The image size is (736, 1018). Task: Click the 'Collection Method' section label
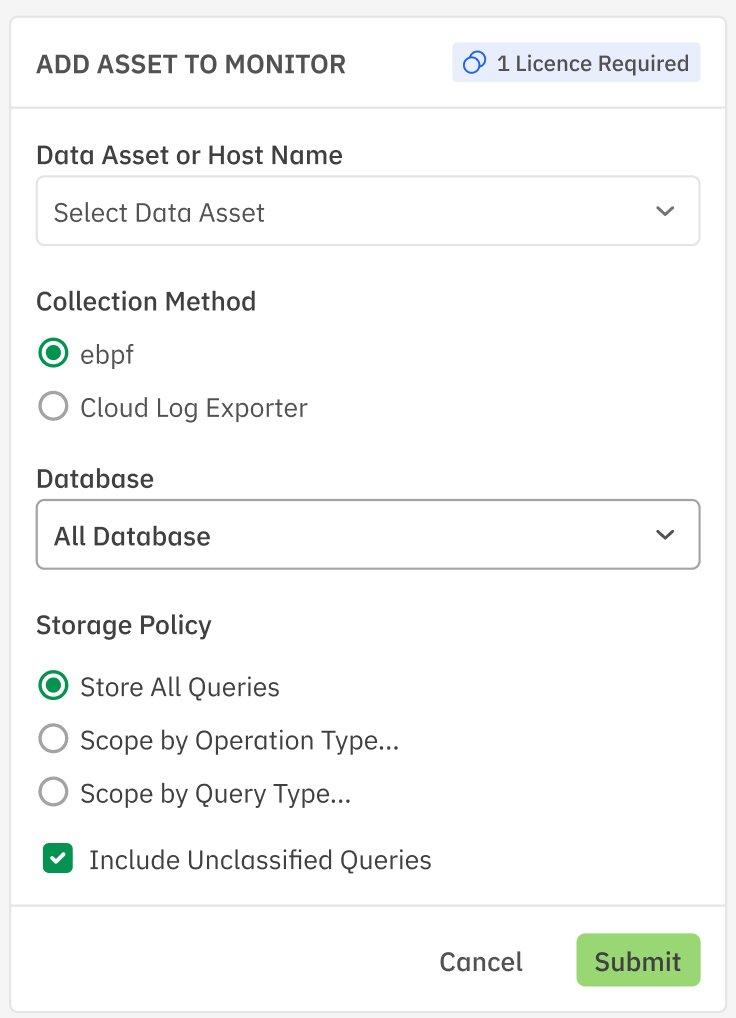[x=146, y=301]
